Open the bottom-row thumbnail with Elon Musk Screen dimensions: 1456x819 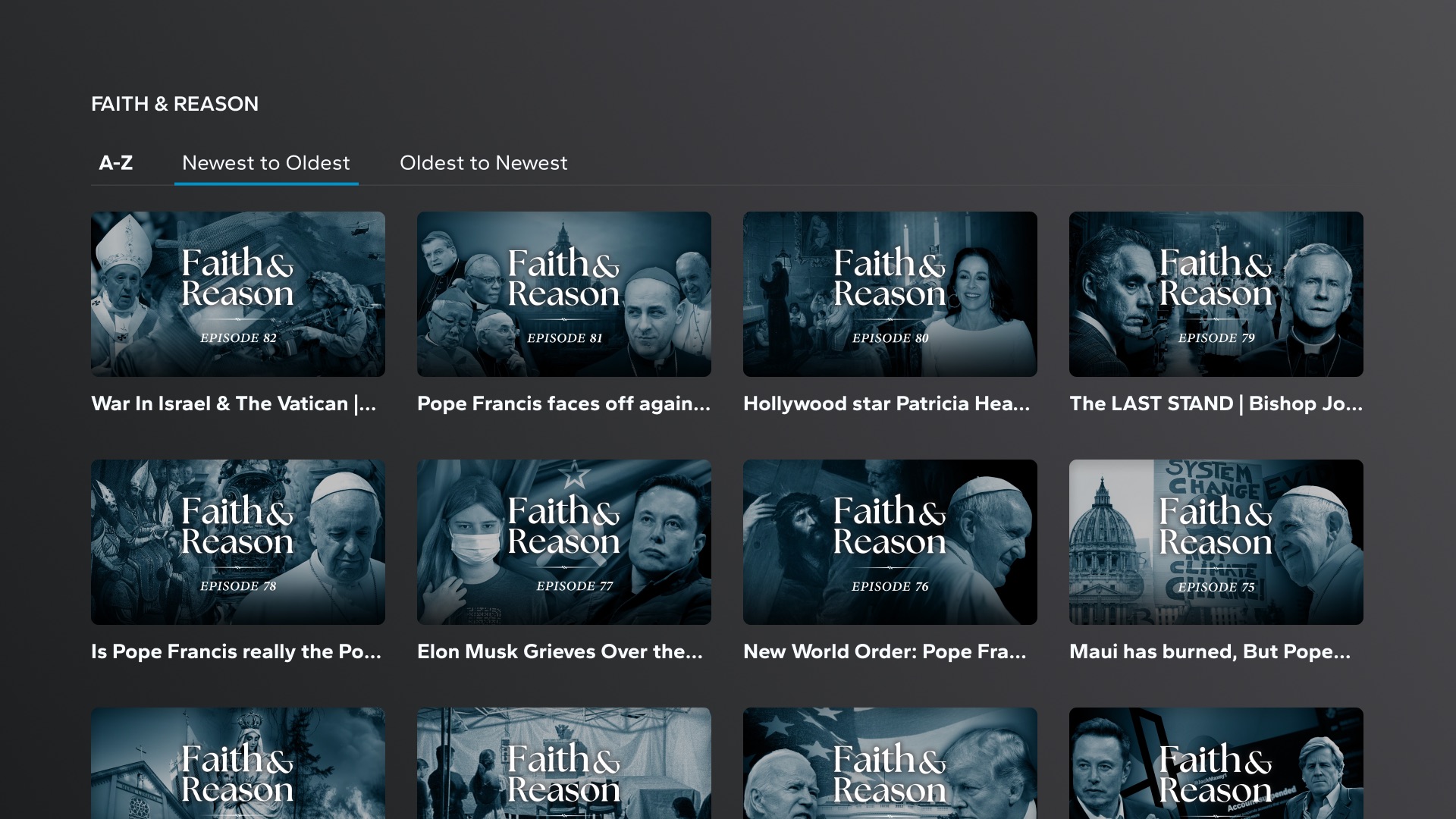point(1216,763)
